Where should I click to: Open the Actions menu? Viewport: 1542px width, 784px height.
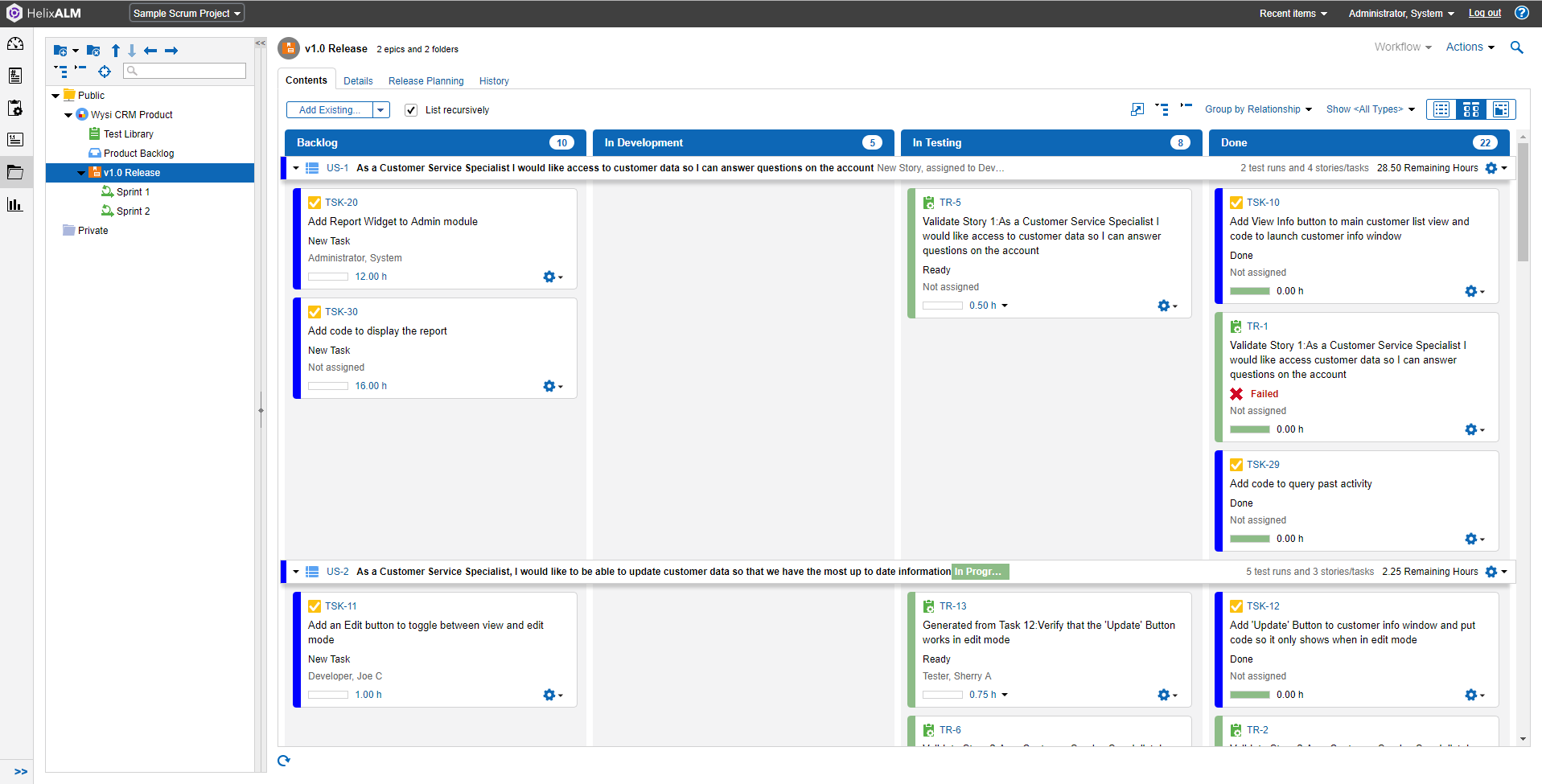(1470, 47)
